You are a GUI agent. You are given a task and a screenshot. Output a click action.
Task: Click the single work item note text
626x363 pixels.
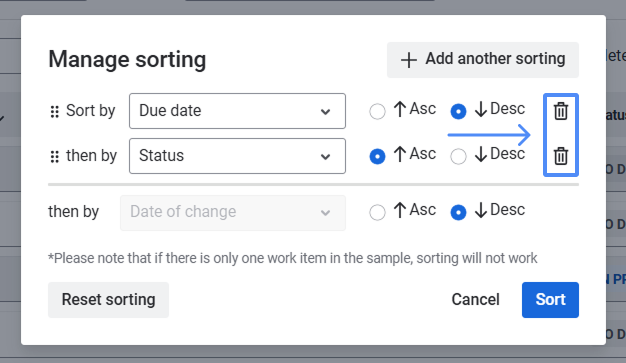[x=293, y=258]
